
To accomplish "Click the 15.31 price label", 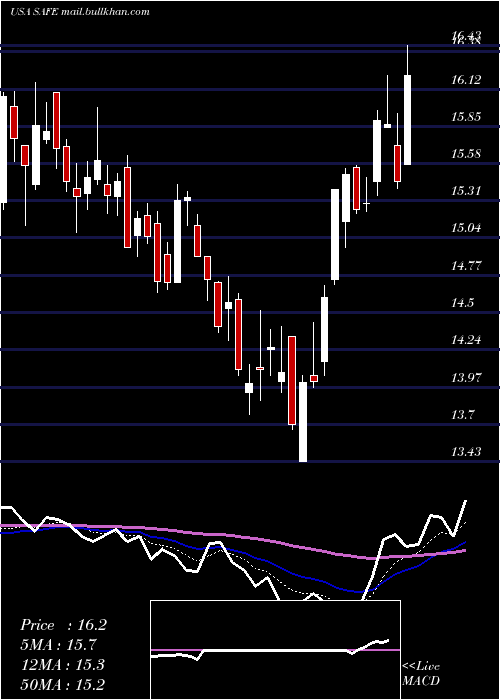I will pos(467,191).
